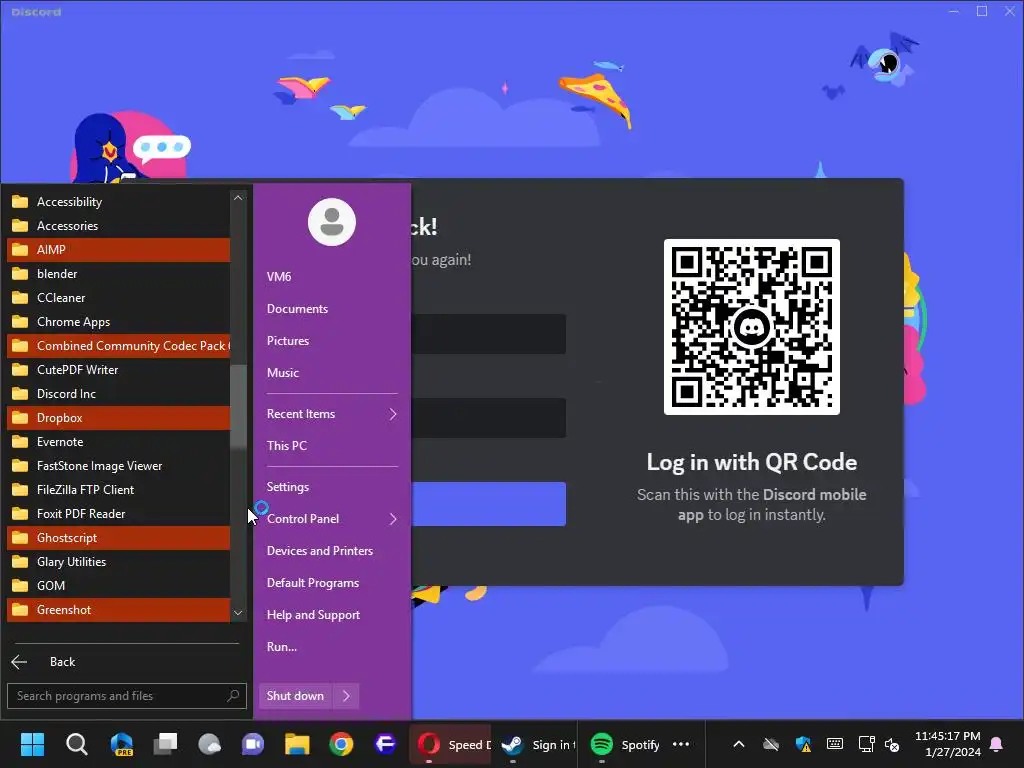
Task: Launch Edge Preview from the taskbar
Action: [x=121, y=744]
